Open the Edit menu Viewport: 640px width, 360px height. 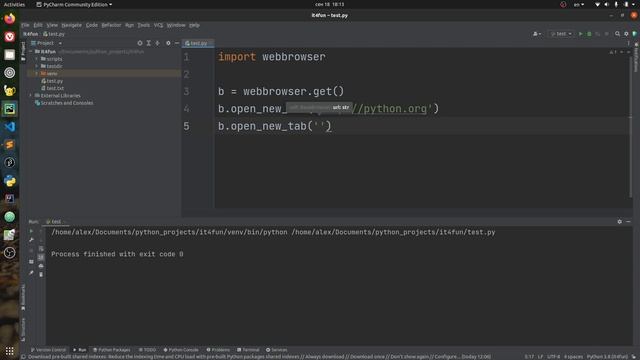point(38,25)
